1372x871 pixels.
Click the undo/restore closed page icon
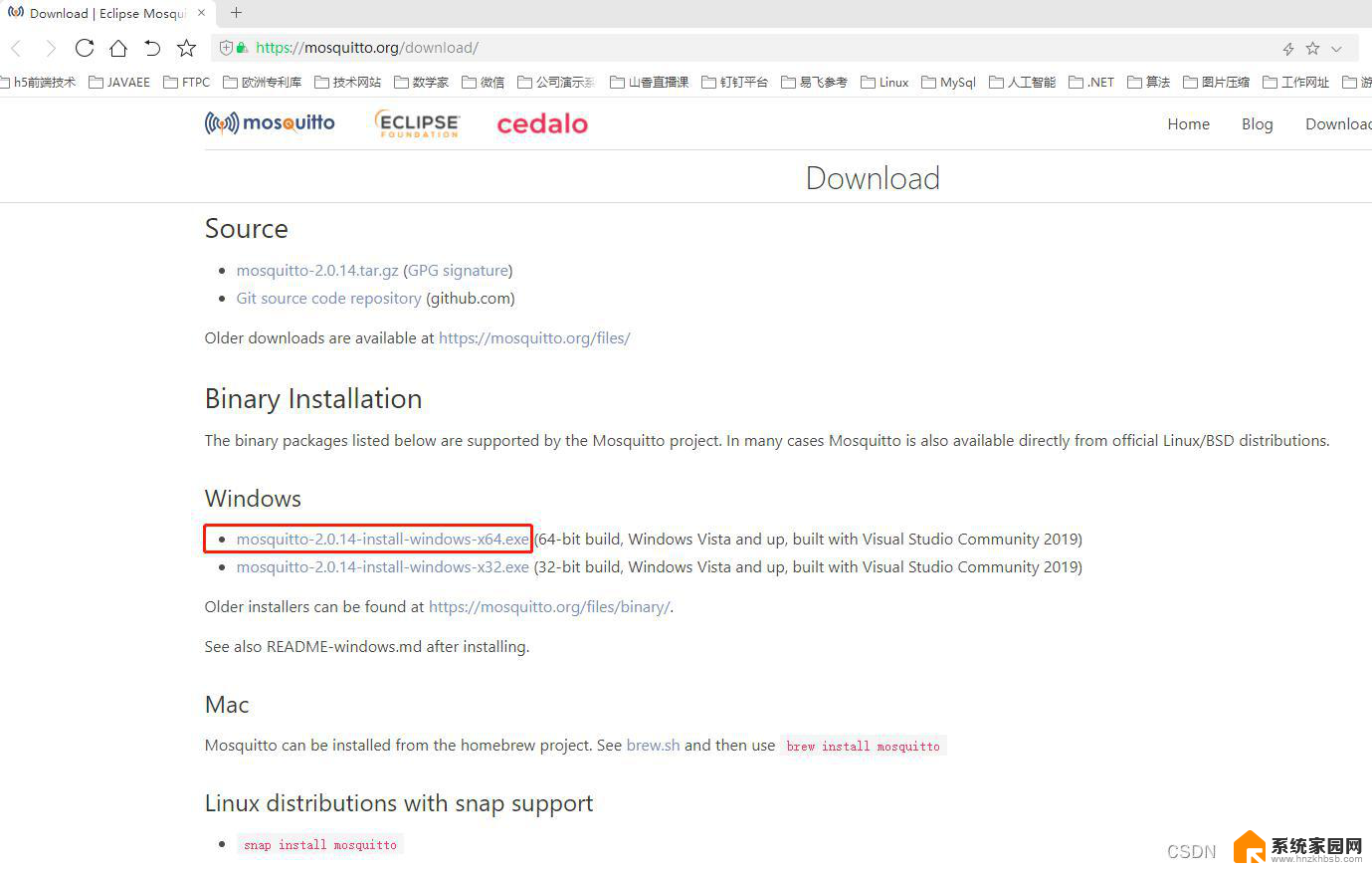(152, 48)
